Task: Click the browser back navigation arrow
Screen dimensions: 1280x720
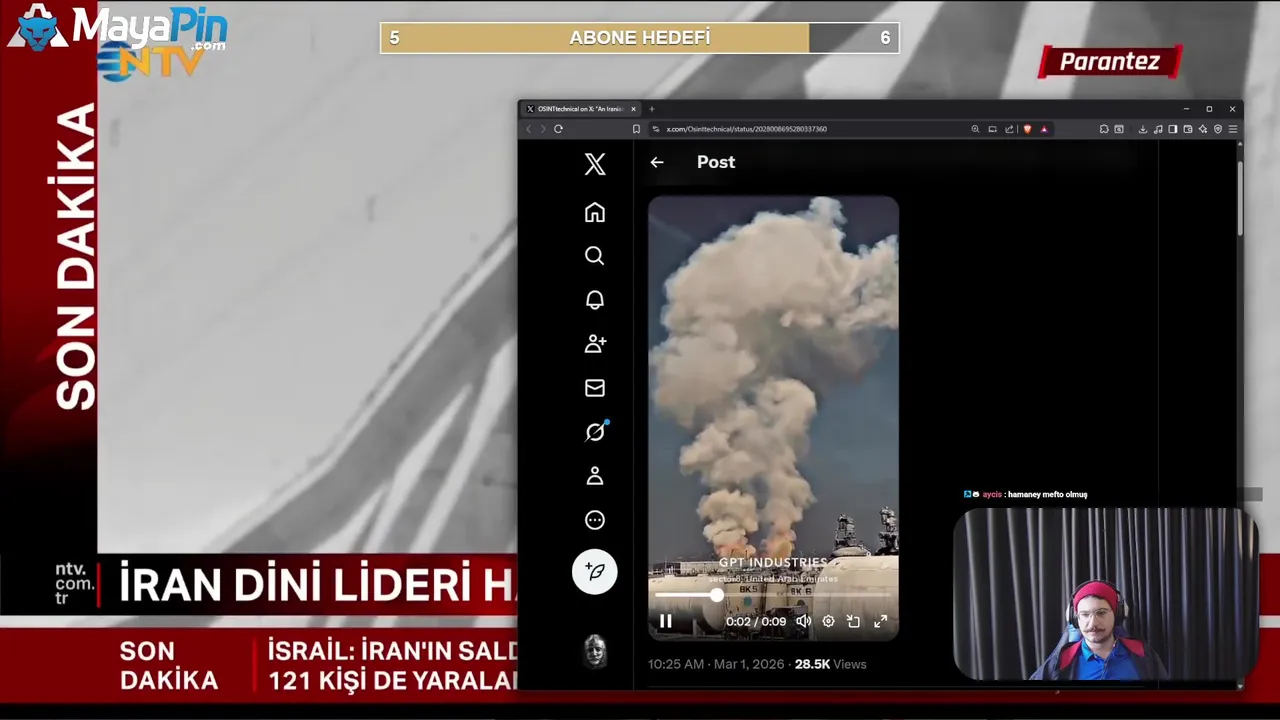Action: click(x=529, y=129)
